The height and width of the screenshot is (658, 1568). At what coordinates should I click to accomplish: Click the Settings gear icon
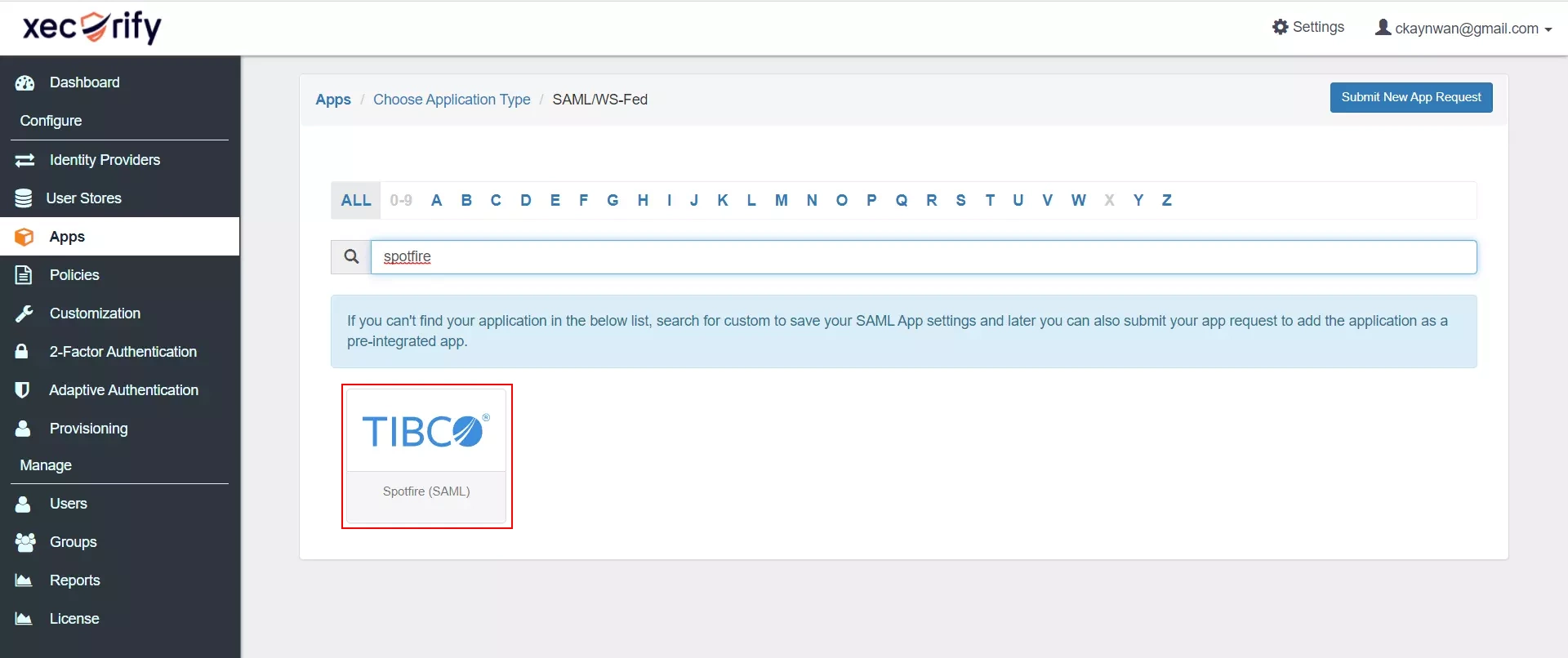tap(1280, 27)
